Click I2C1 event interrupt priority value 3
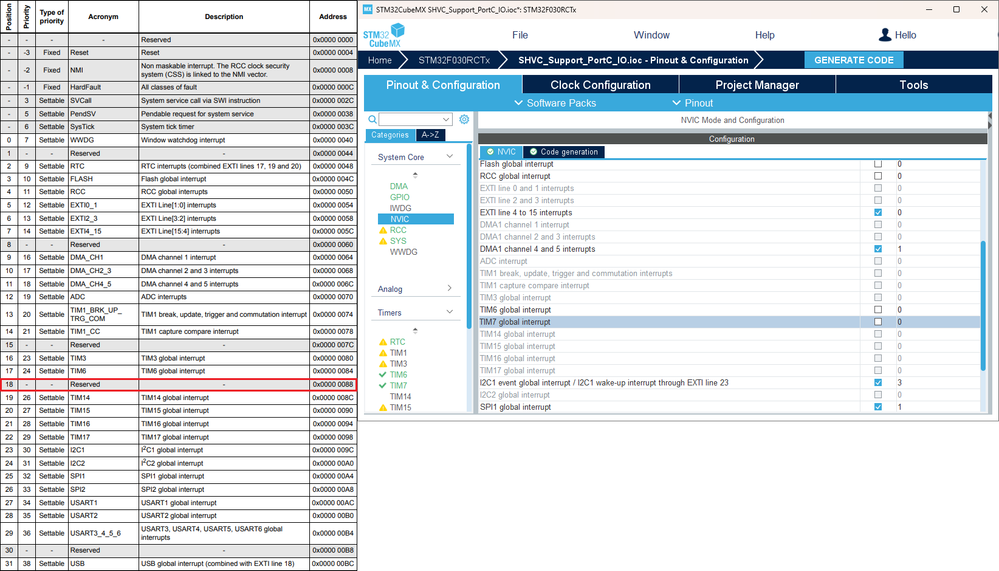This screenshot has height=571, width=999. (900, 382)
